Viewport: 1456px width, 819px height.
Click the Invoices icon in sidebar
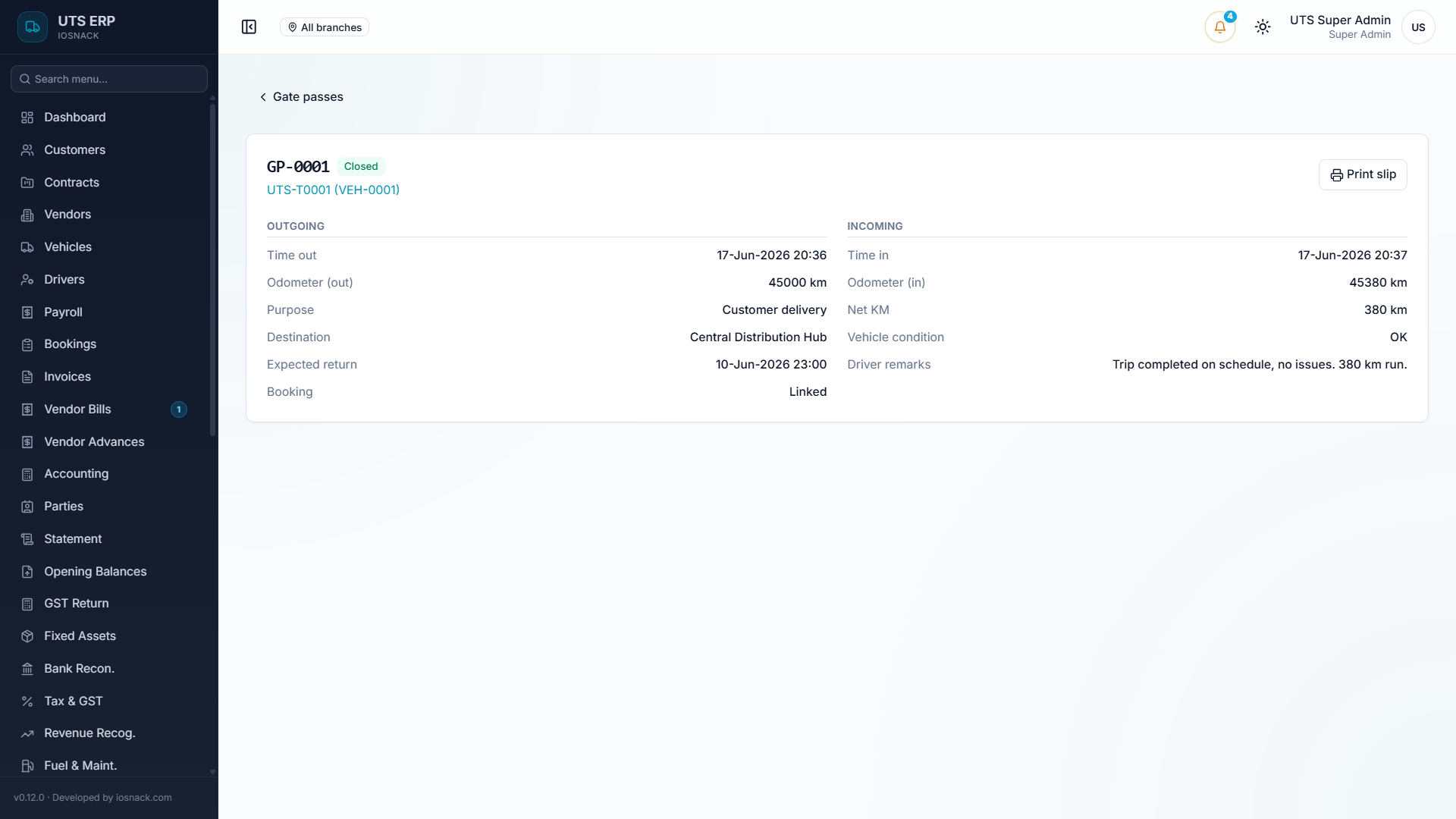click(x=27, y=377)
